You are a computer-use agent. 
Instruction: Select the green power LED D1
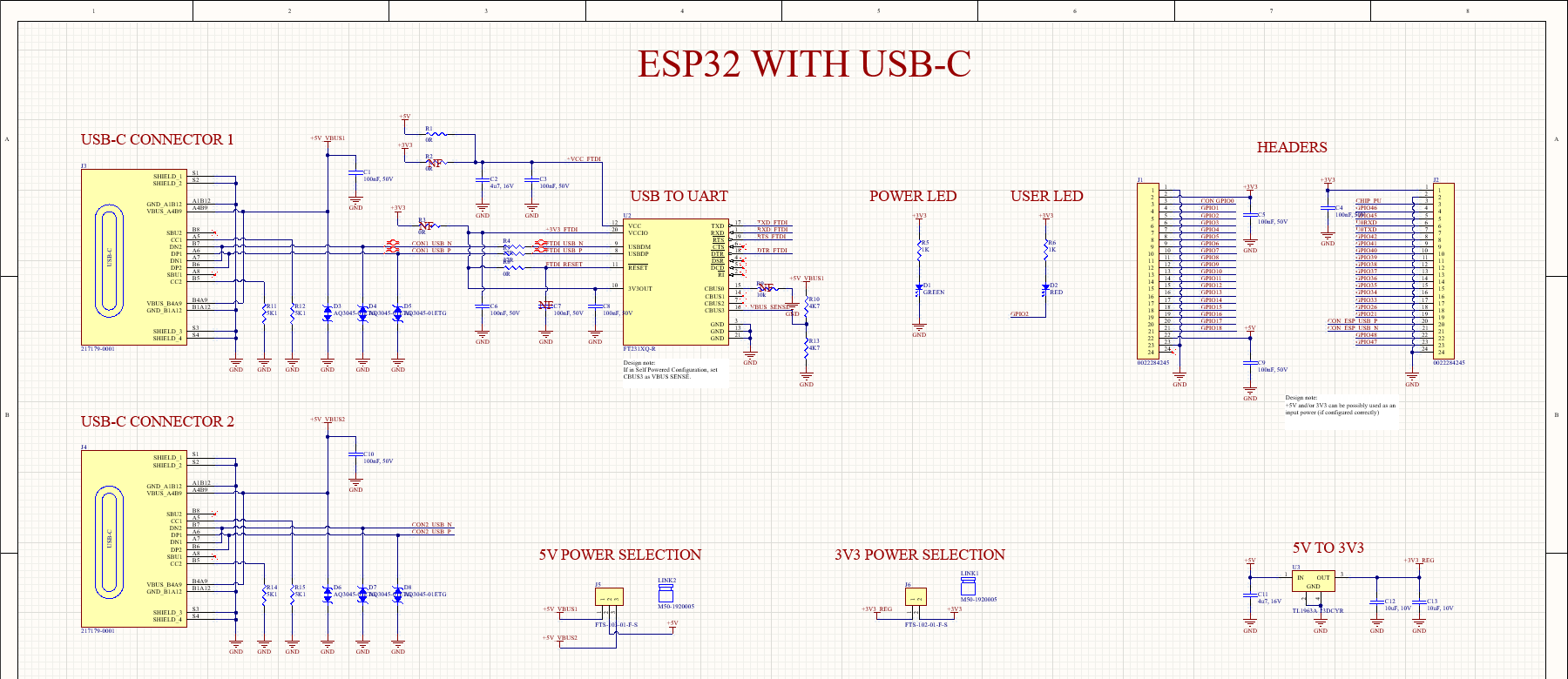click(919, 288)
